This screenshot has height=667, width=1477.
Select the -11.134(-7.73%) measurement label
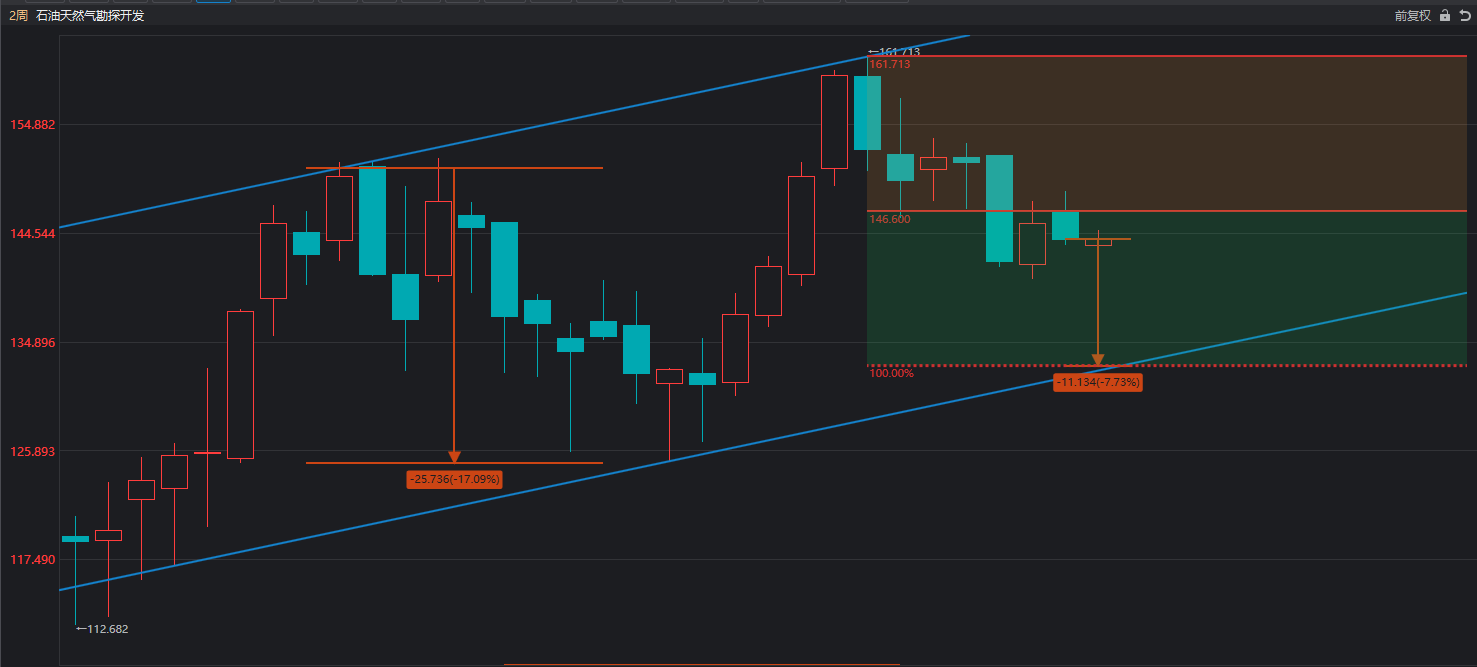pyautogui.click(x=1098, y=382)
